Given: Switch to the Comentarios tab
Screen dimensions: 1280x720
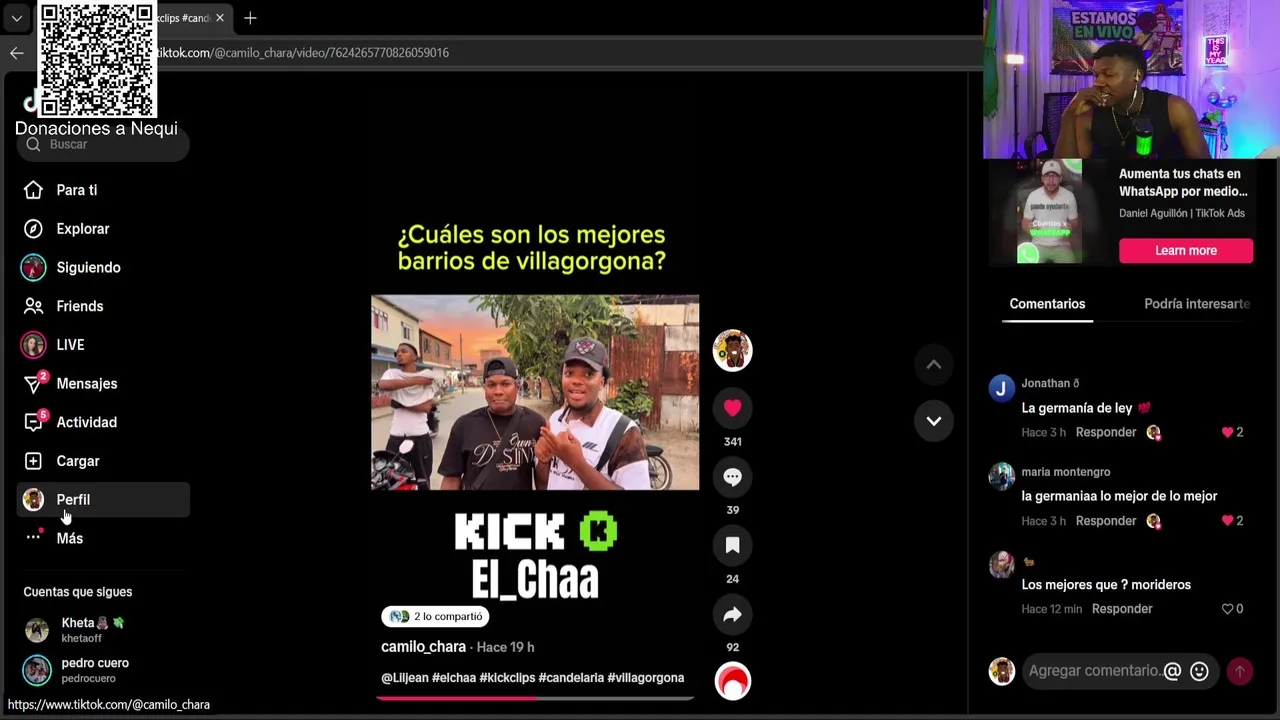Looking at the screenshot, I should [1047, 304].
